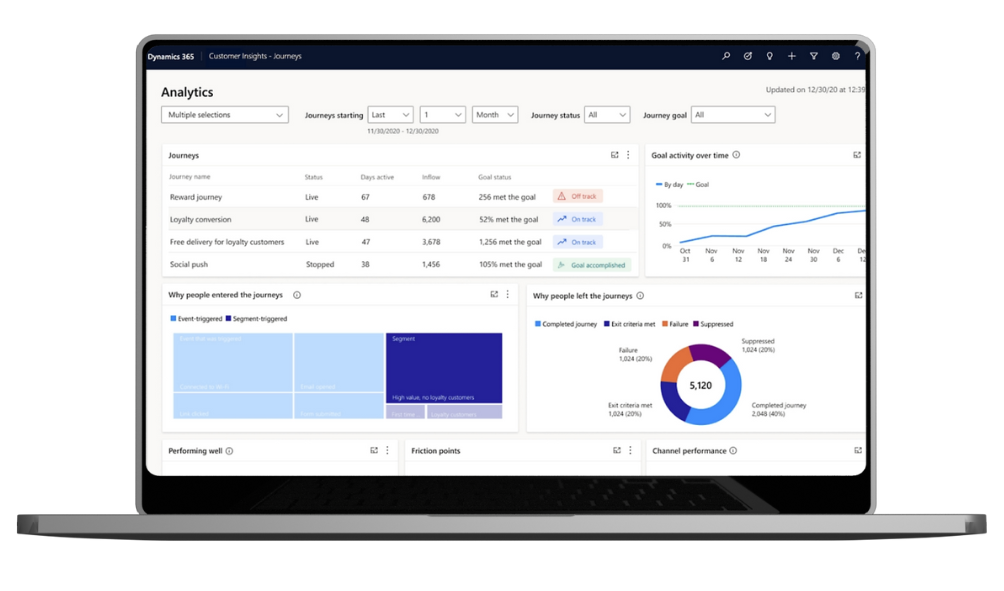Open the Month period dropdown

[495, 115]
